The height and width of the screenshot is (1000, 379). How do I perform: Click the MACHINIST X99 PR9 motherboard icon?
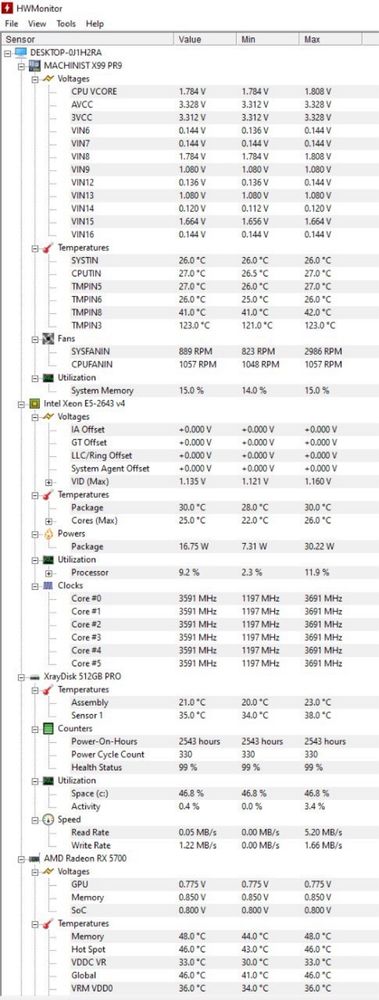coord(35,65)
